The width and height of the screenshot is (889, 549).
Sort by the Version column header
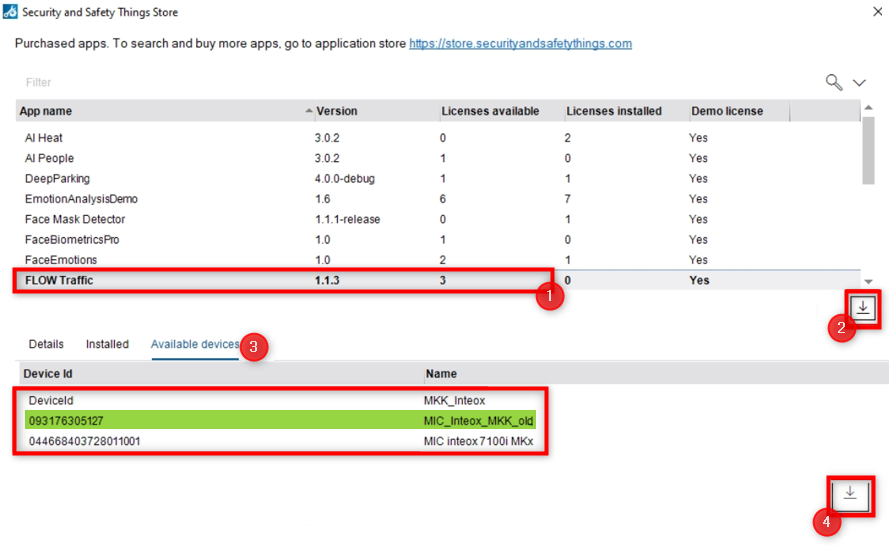[336, 111]
